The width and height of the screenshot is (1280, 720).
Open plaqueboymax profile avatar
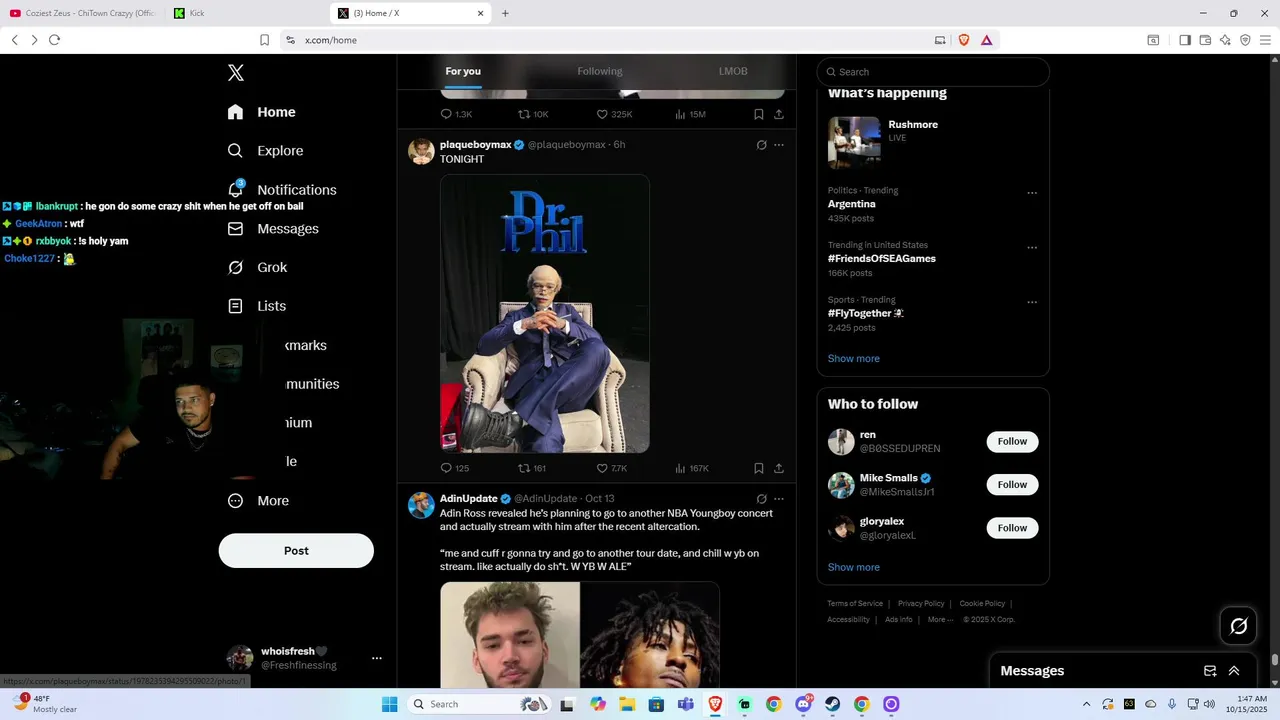421,152
